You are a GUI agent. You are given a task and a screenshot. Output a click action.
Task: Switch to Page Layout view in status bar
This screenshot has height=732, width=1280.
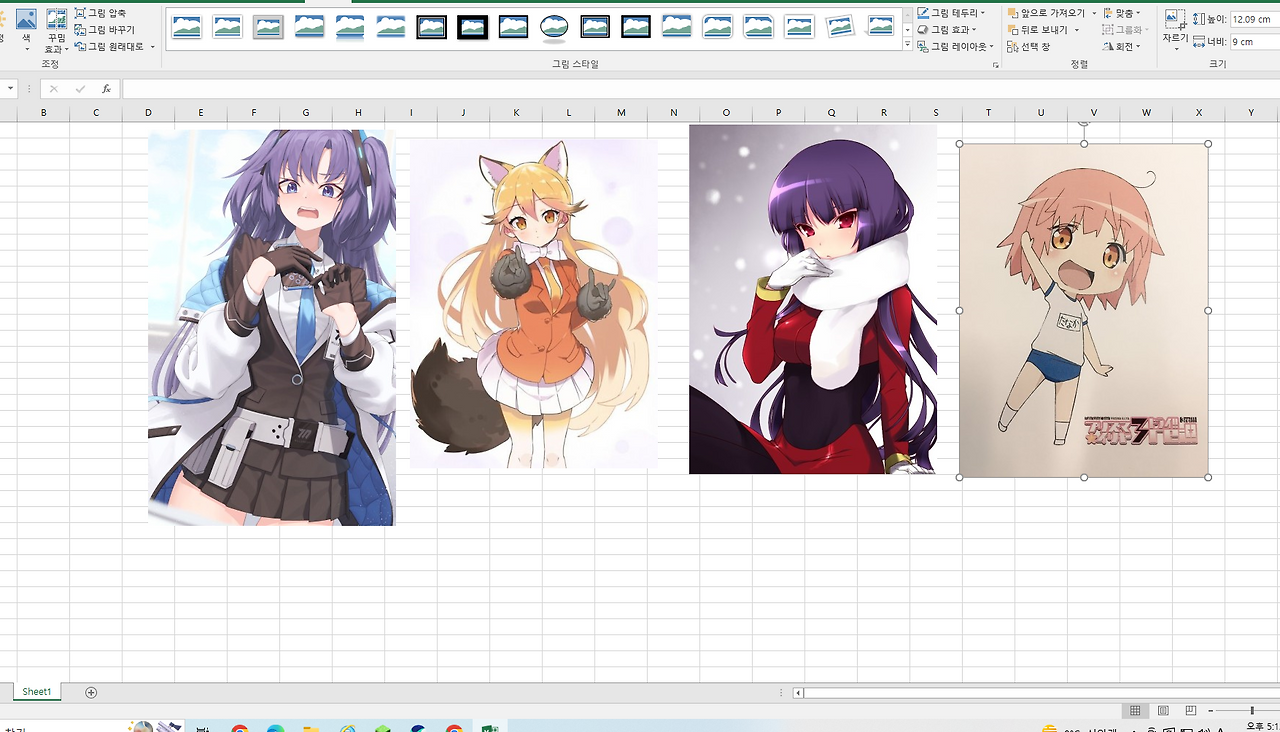1163,711
